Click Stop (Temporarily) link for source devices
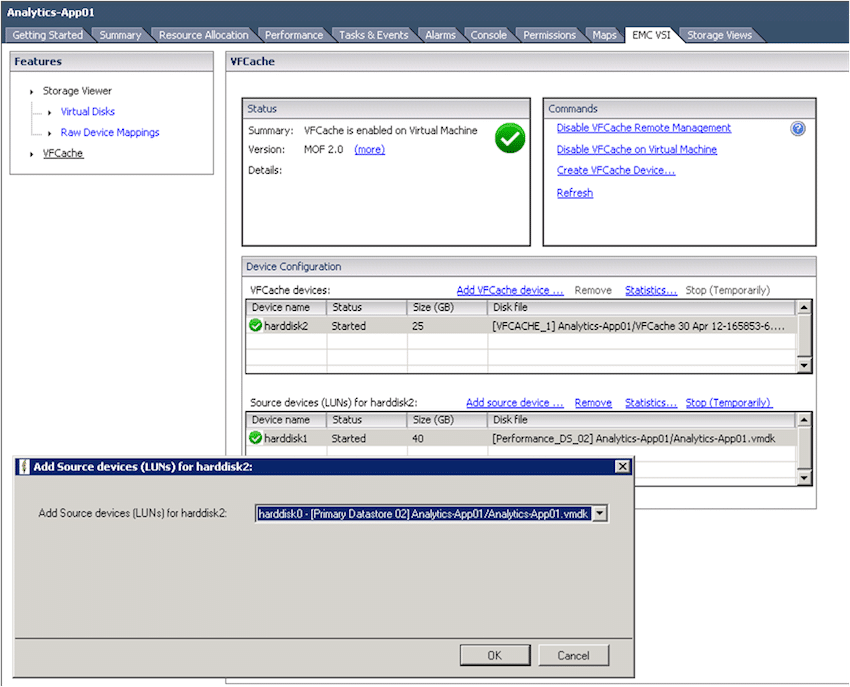This screenshot has height=687, width=850. click(x=729, y=402)
